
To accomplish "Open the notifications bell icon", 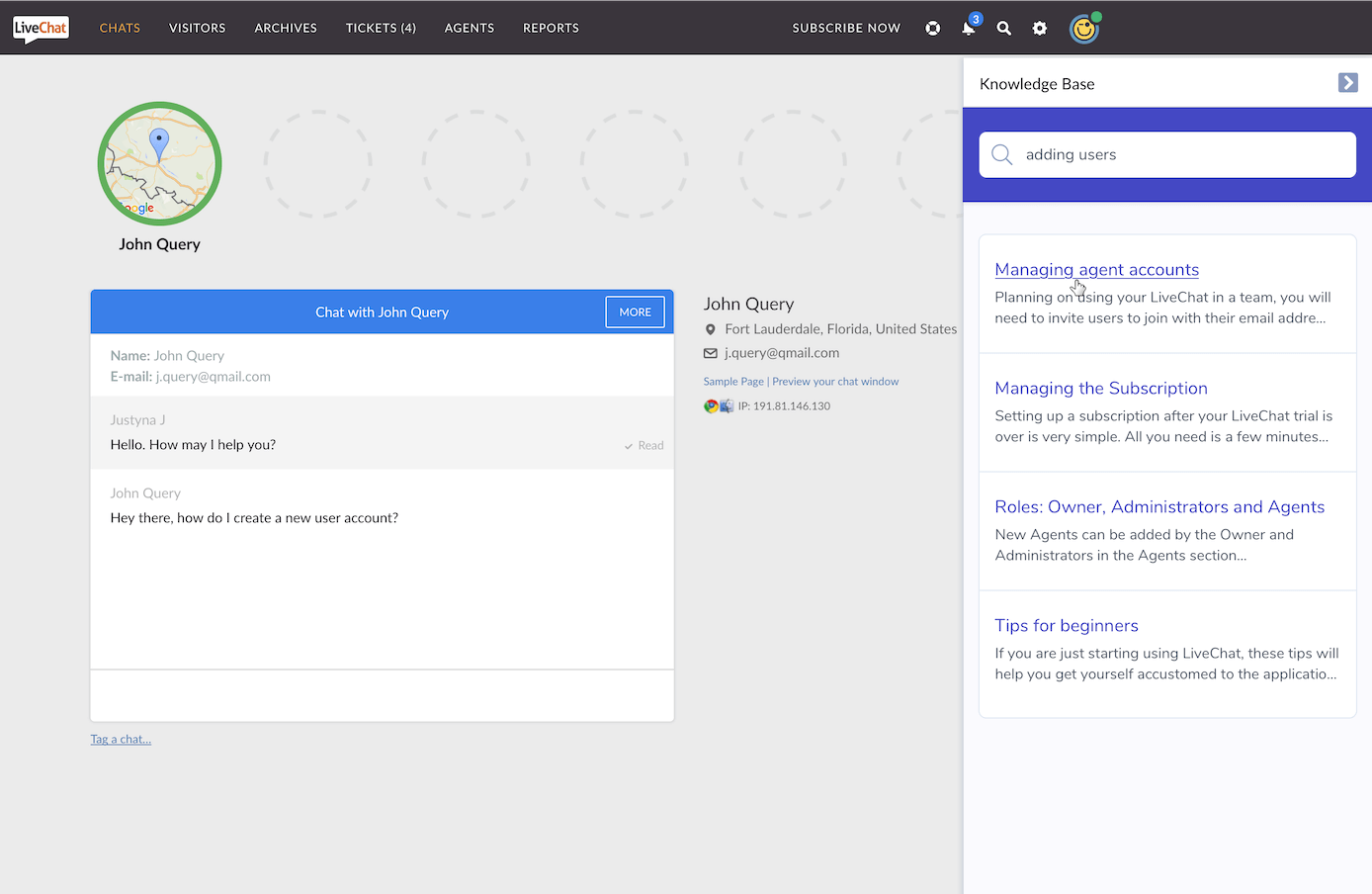I will (x=969, y=28).
